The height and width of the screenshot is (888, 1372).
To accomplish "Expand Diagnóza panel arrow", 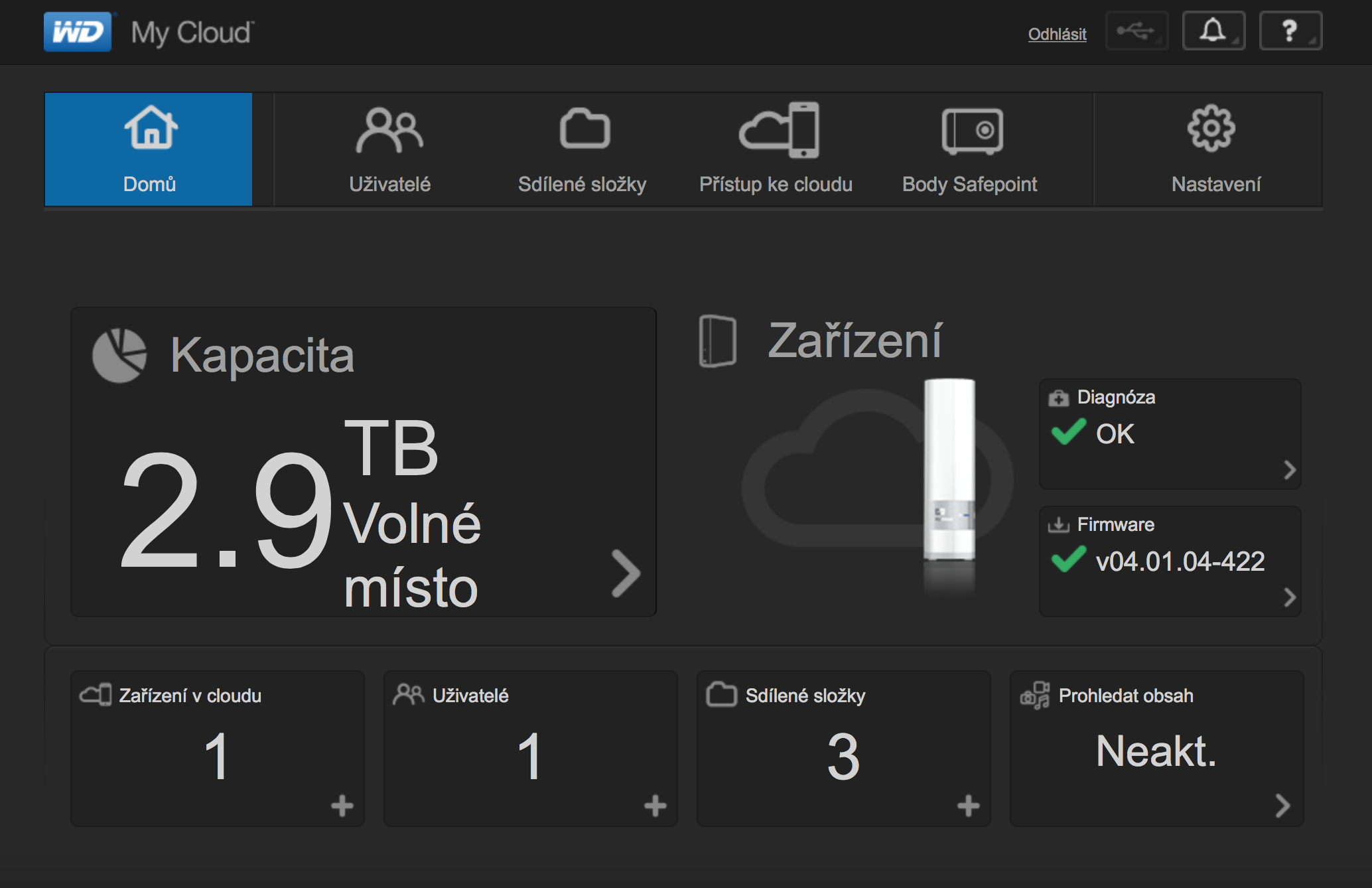I will click(1289, 470).
